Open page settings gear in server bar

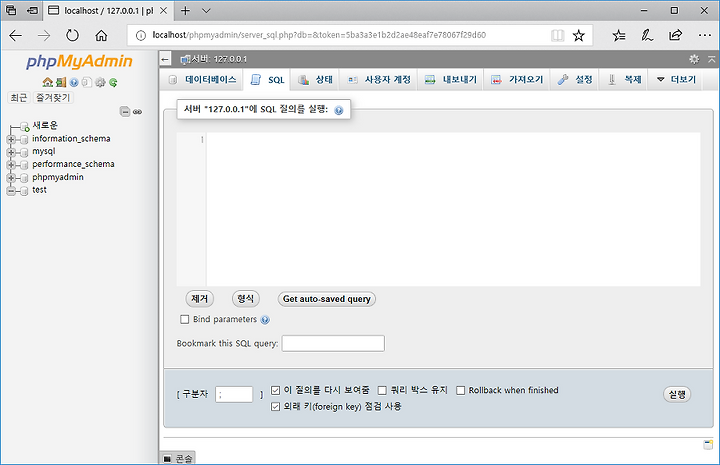(694, 59)
